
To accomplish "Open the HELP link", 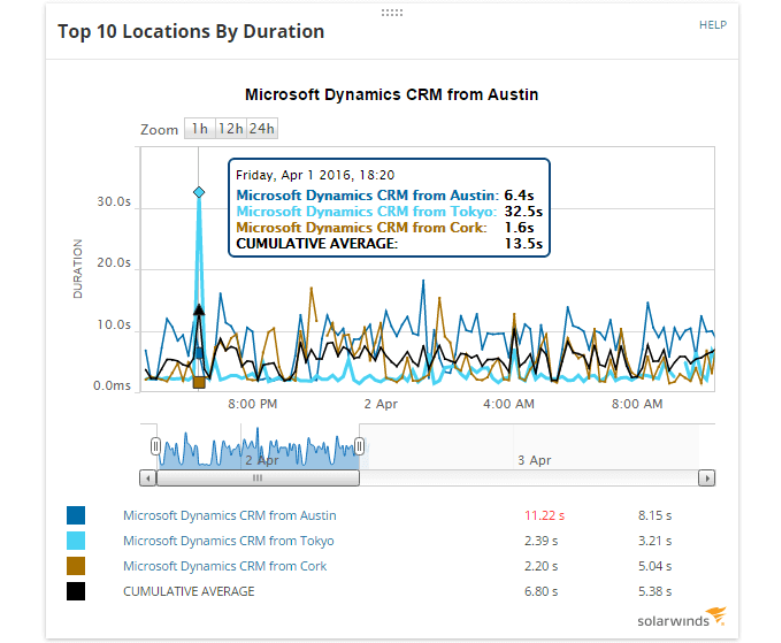I will point(713,25).
